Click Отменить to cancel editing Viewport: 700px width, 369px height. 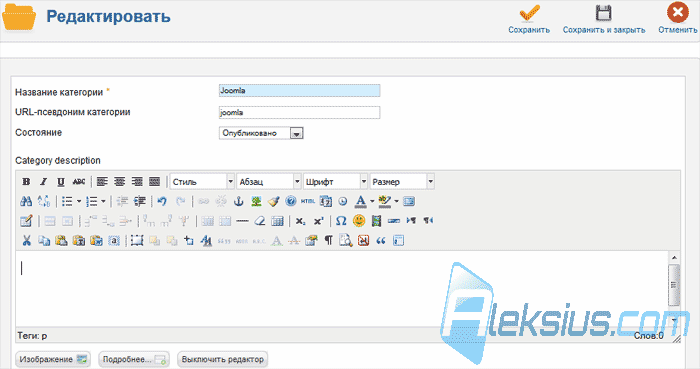coord(678,19)
